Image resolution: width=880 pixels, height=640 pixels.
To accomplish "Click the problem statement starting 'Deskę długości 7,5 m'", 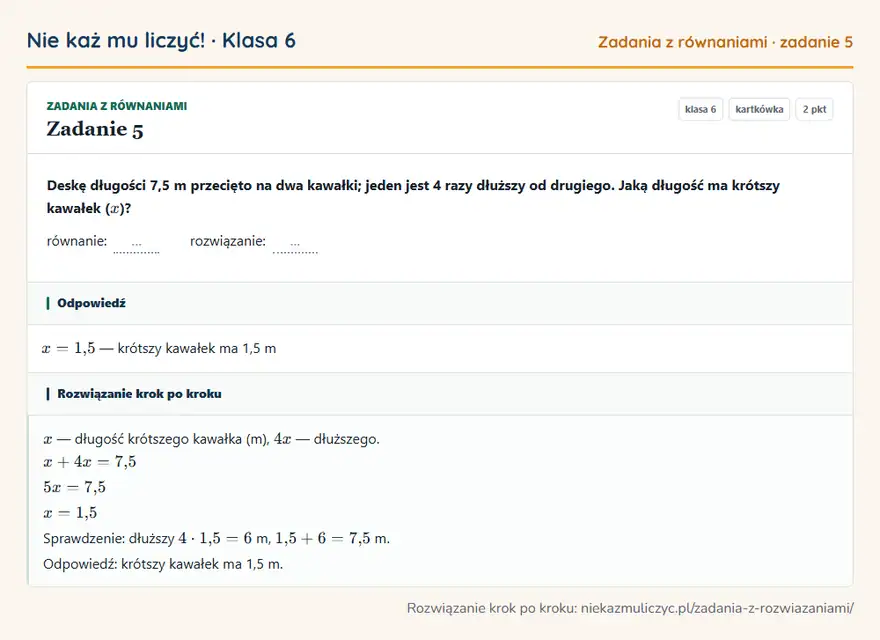I will pos(413,197).
